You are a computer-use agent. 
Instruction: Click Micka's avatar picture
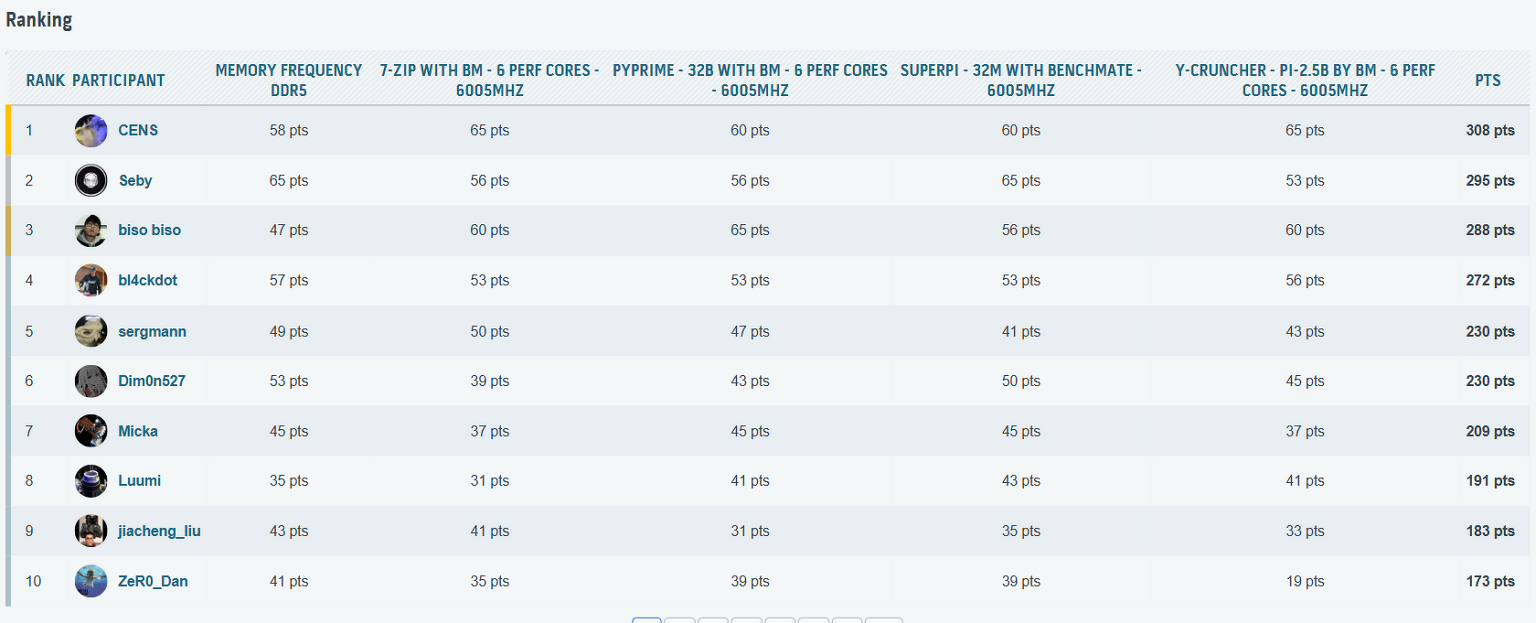tap(91, 431)
